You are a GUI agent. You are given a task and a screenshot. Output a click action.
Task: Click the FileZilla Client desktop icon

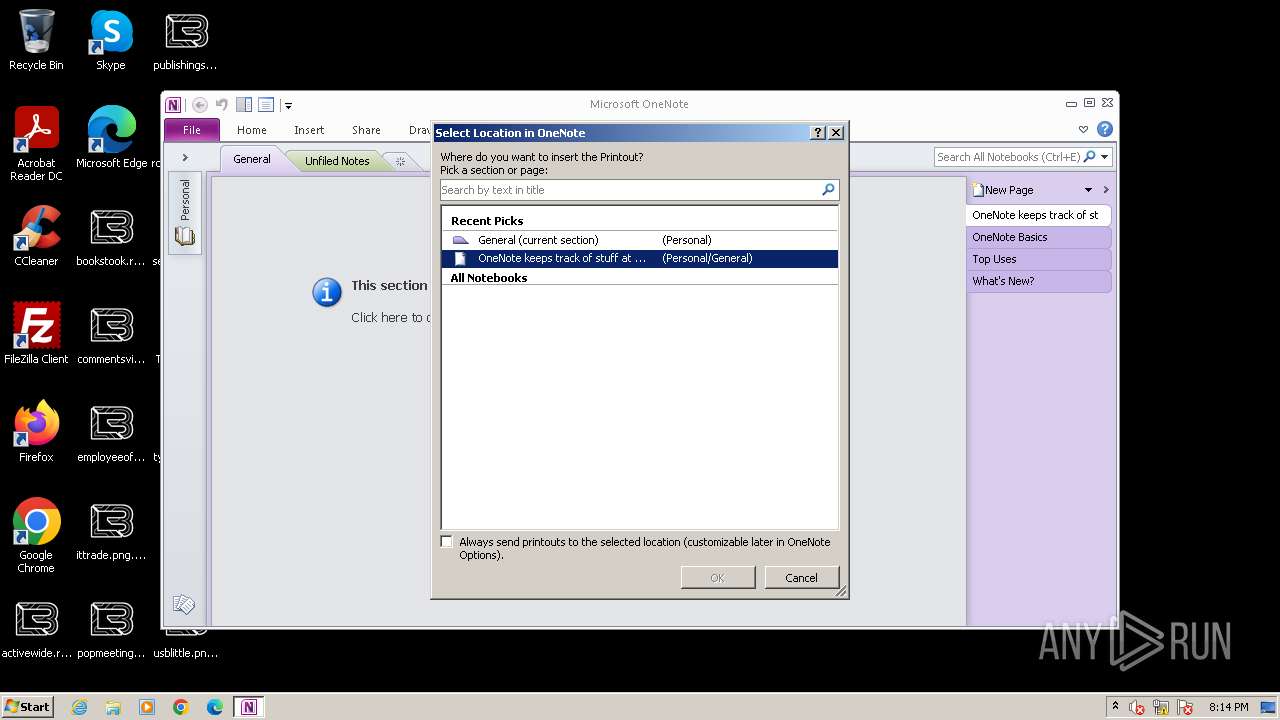point(36,335)
